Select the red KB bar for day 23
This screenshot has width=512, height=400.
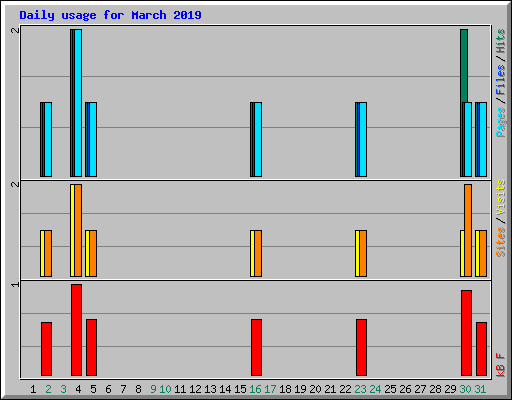coord(361,347)
